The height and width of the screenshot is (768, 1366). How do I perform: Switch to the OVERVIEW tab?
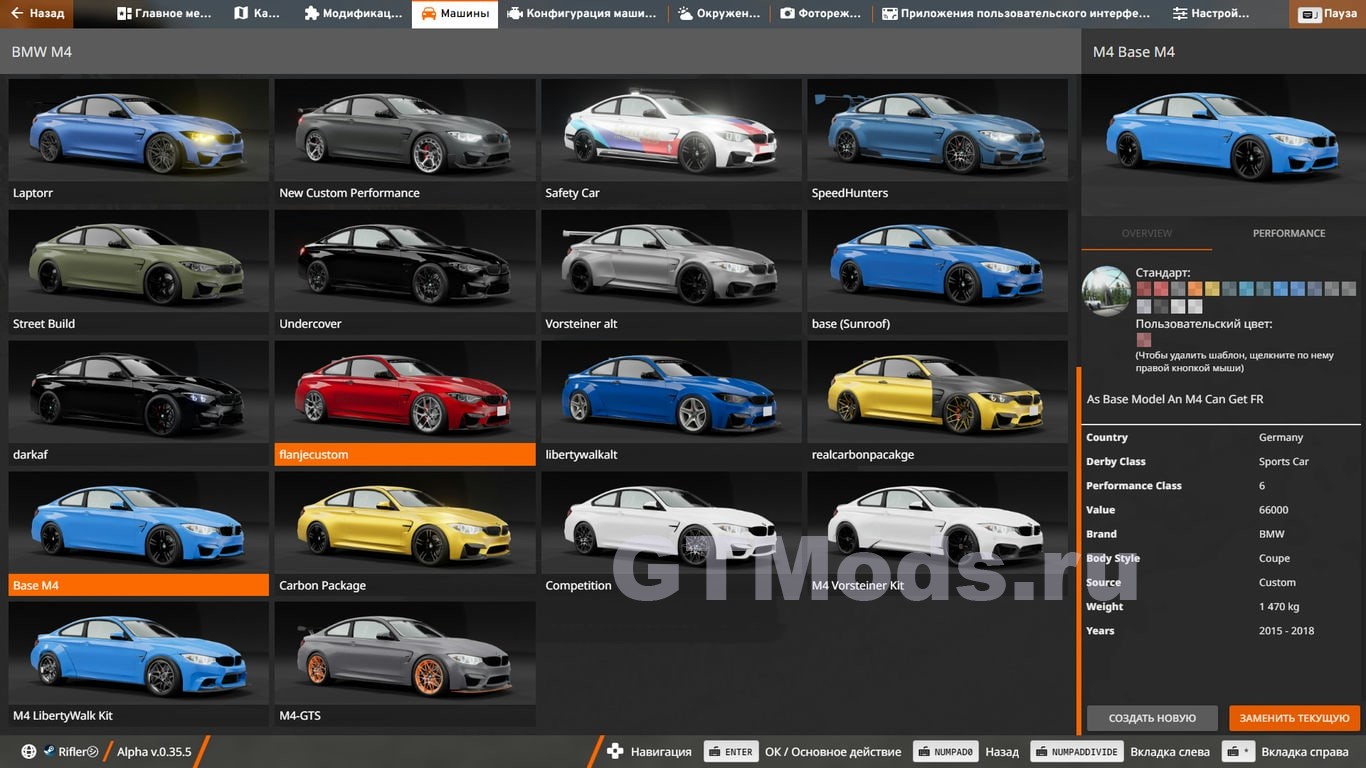(1146, 233)
